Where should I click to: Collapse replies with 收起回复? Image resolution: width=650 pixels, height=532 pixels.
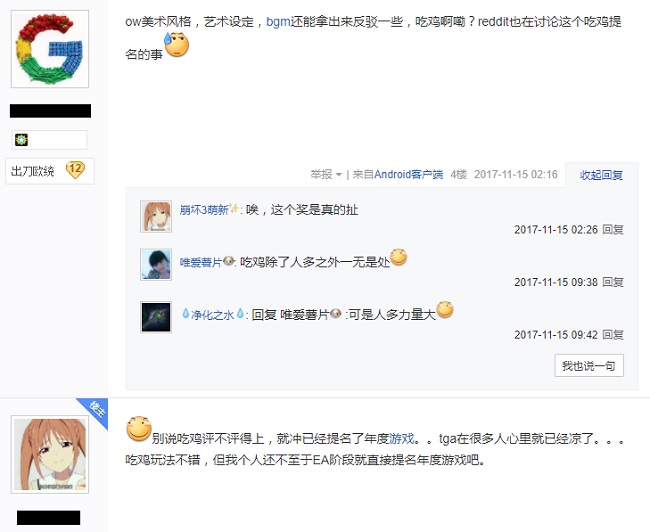(601, 175)
